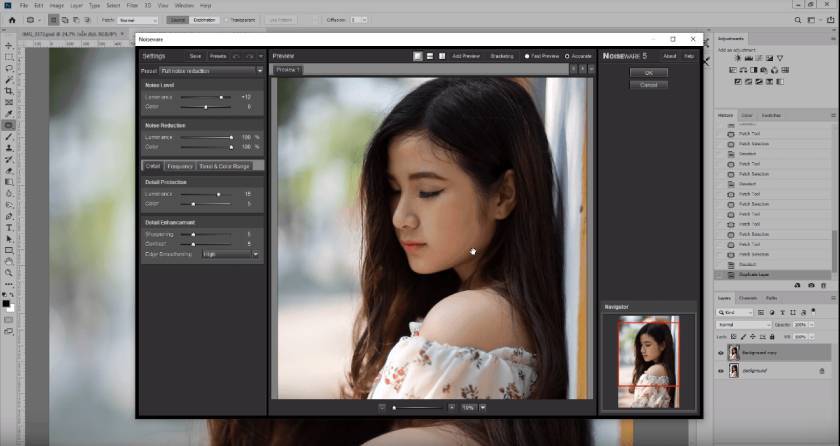Click OK to apply Noiseware
This screenshot has height=446, width=840.
648,73
